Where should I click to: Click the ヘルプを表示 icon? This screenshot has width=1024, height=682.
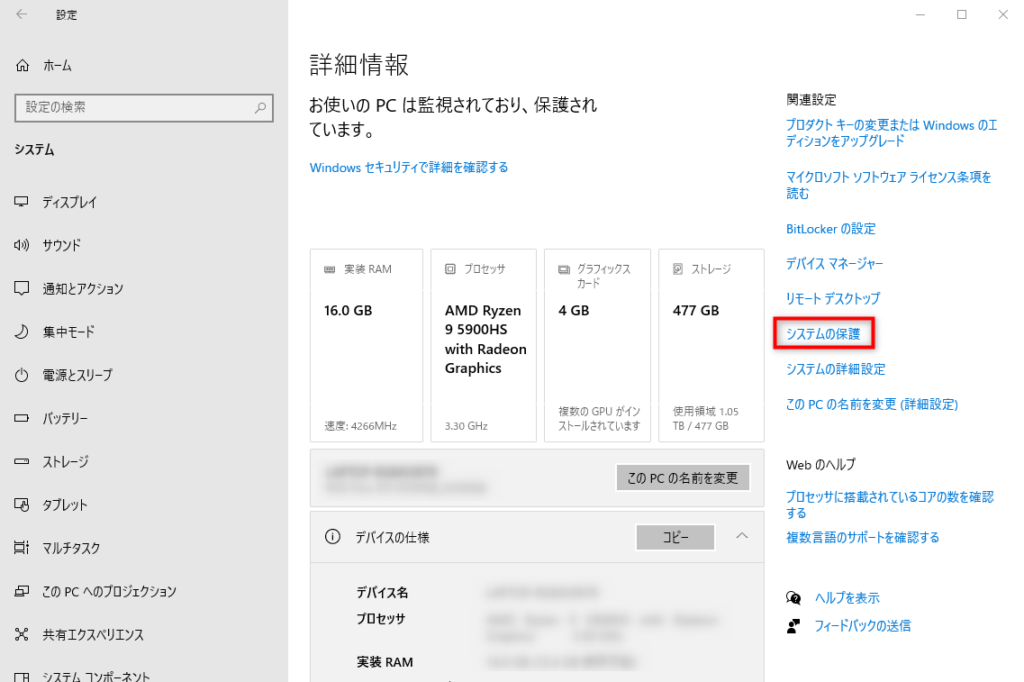coord(793,597)
